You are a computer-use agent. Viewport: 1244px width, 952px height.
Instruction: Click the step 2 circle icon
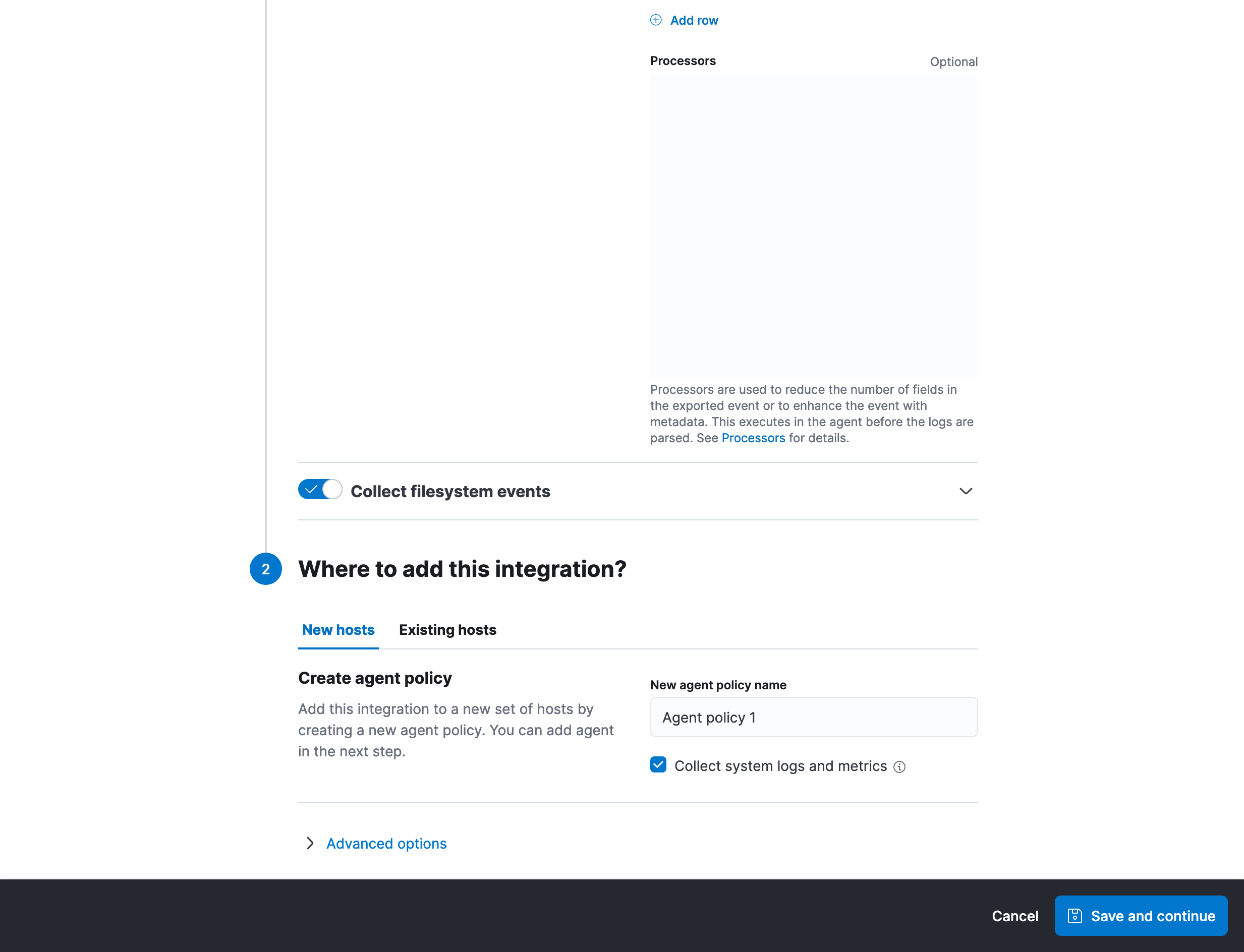pos(265,569)
